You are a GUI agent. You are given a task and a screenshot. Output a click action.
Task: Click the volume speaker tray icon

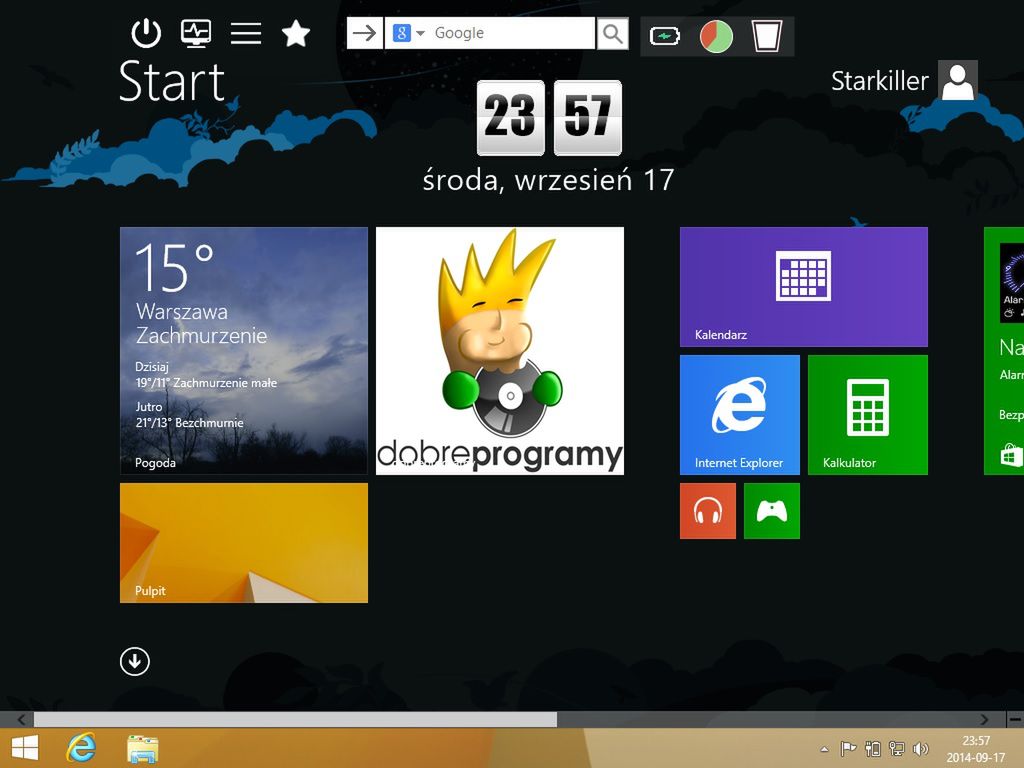[921, 749]
